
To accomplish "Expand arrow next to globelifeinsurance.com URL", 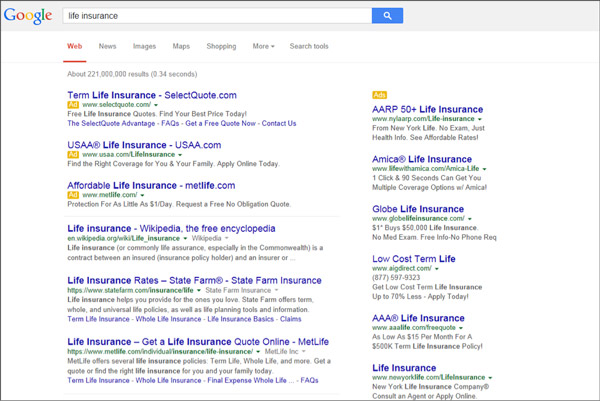I will 470,218.
